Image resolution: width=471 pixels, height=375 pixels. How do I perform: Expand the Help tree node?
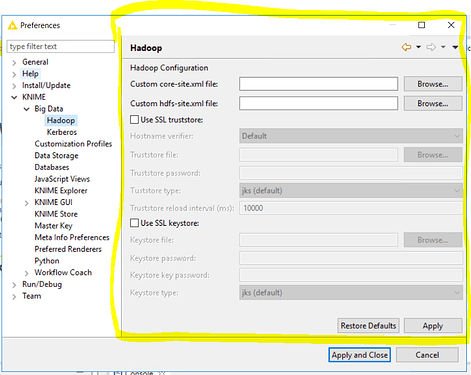pyautogui.click(x=14, y=74)
